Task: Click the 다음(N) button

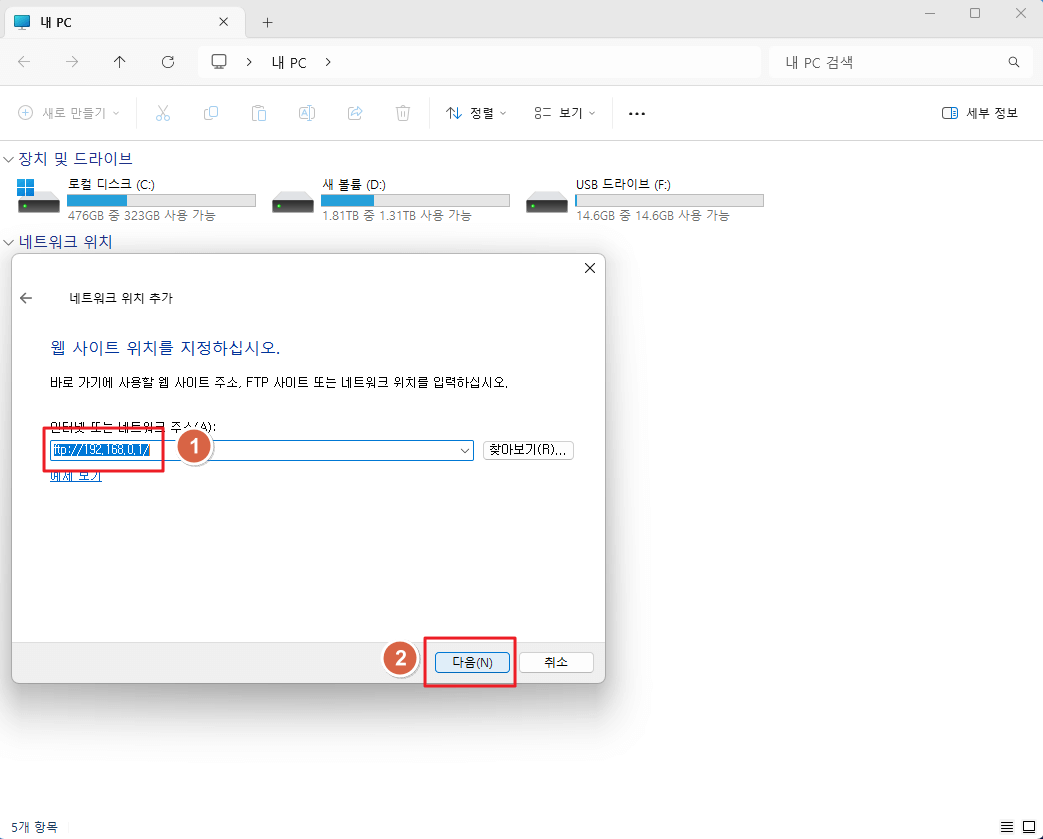Action: [472, 663]
